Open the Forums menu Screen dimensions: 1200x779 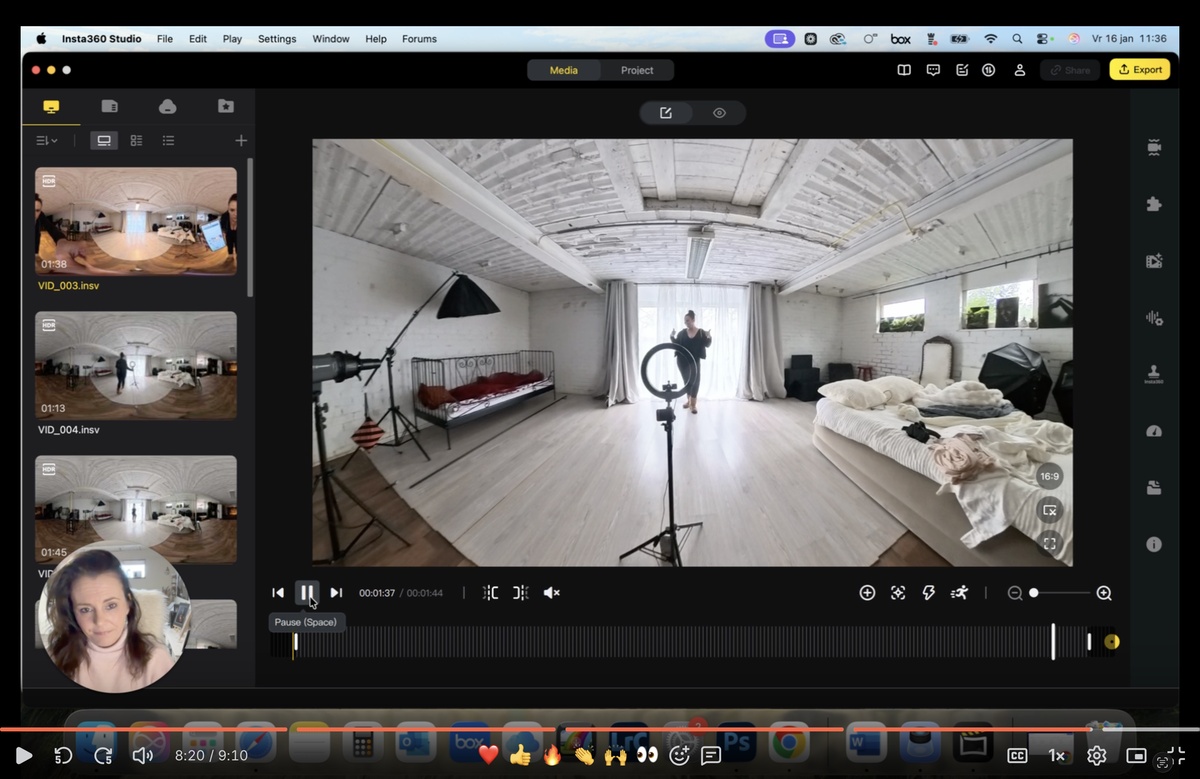419,39
